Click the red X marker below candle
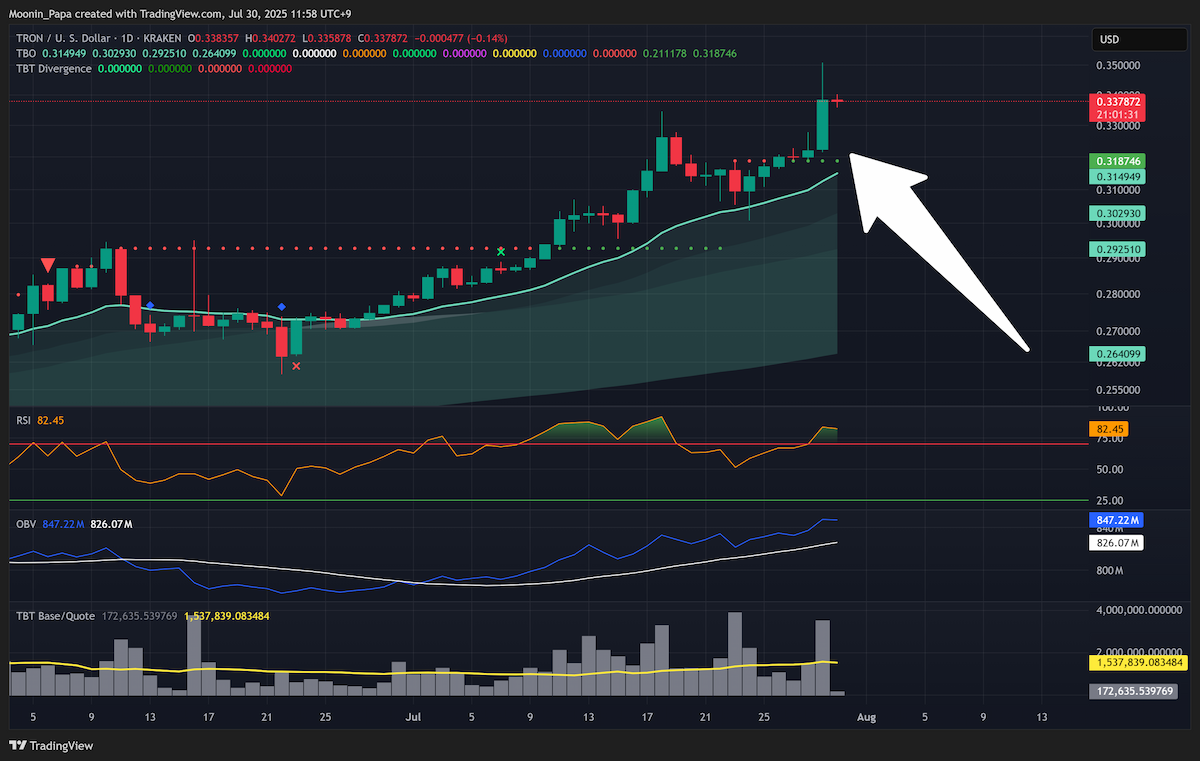1200x761 pixels. click(296, 366)
